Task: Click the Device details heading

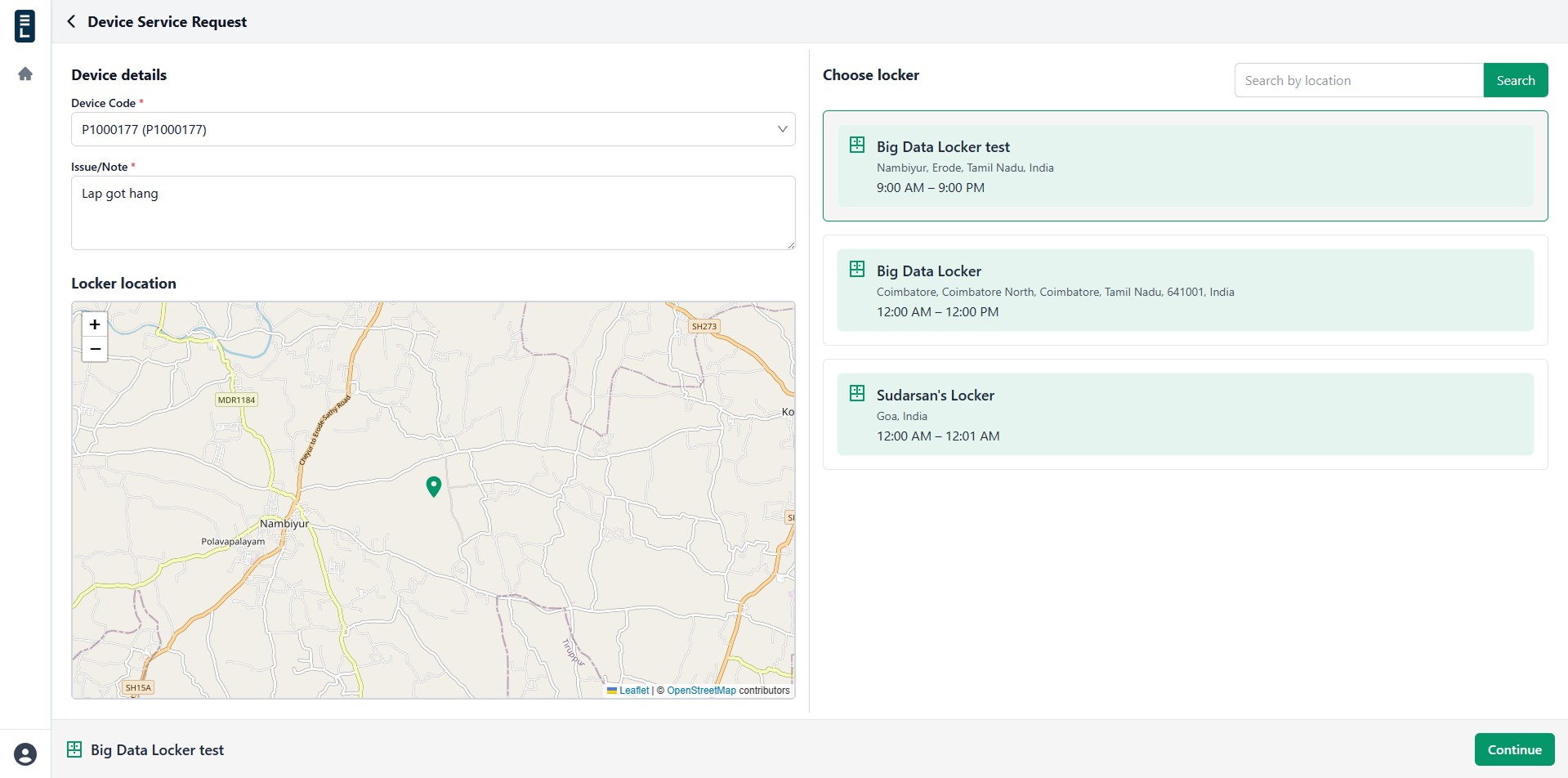Action: 118,75
